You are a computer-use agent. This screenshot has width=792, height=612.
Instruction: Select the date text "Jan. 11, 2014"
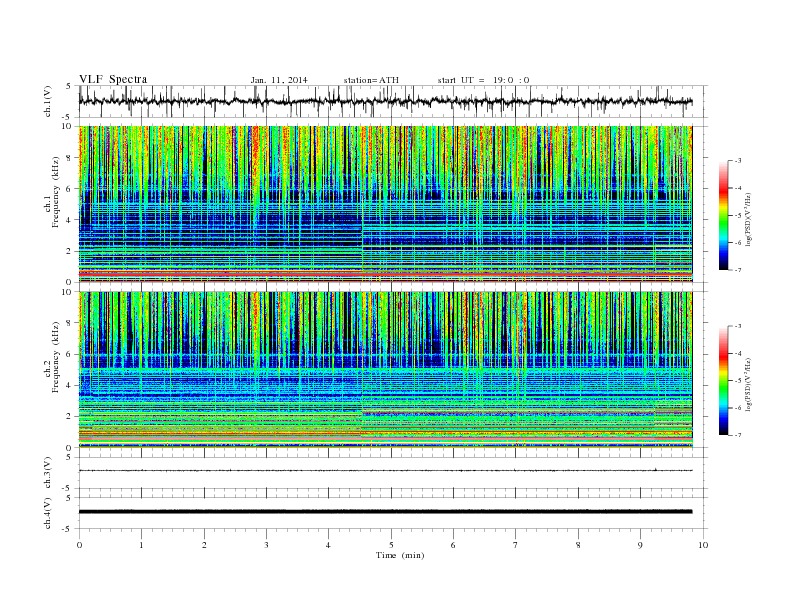coord(279,80)
